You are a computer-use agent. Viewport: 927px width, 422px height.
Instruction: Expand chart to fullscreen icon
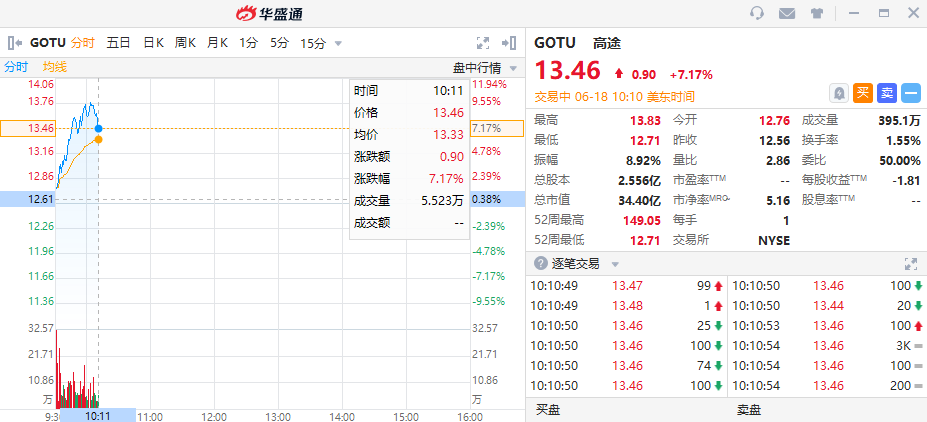click(483, 43)
